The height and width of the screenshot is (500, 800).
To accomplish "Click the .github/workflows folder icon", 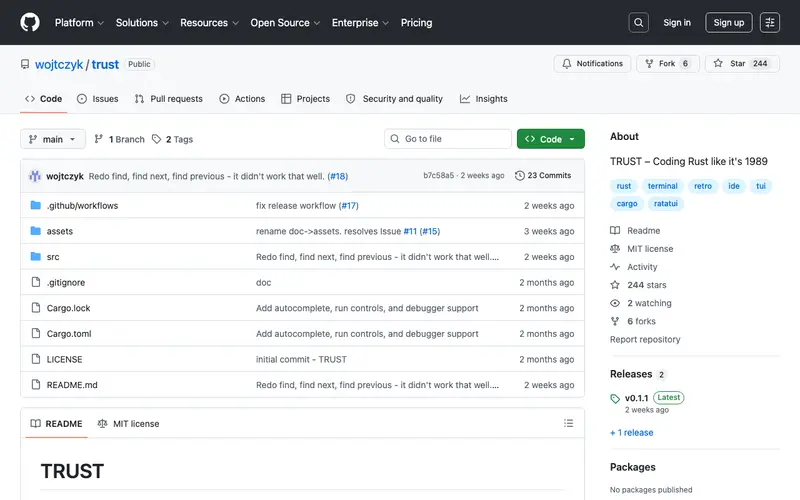I will click(x=35, y=205).
